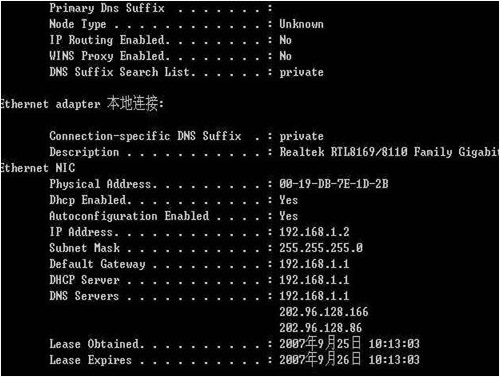Image resolution: width=500 pixels, height=377 pixels.
Task: Click the Node Type value Unknown
Action: point(301,24)
